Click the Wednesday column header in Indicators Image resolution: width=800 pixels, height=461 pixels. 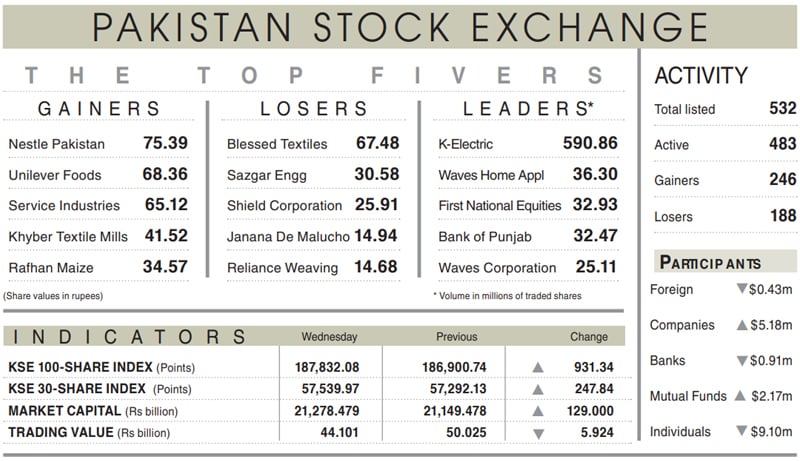[x=328, y=337]
